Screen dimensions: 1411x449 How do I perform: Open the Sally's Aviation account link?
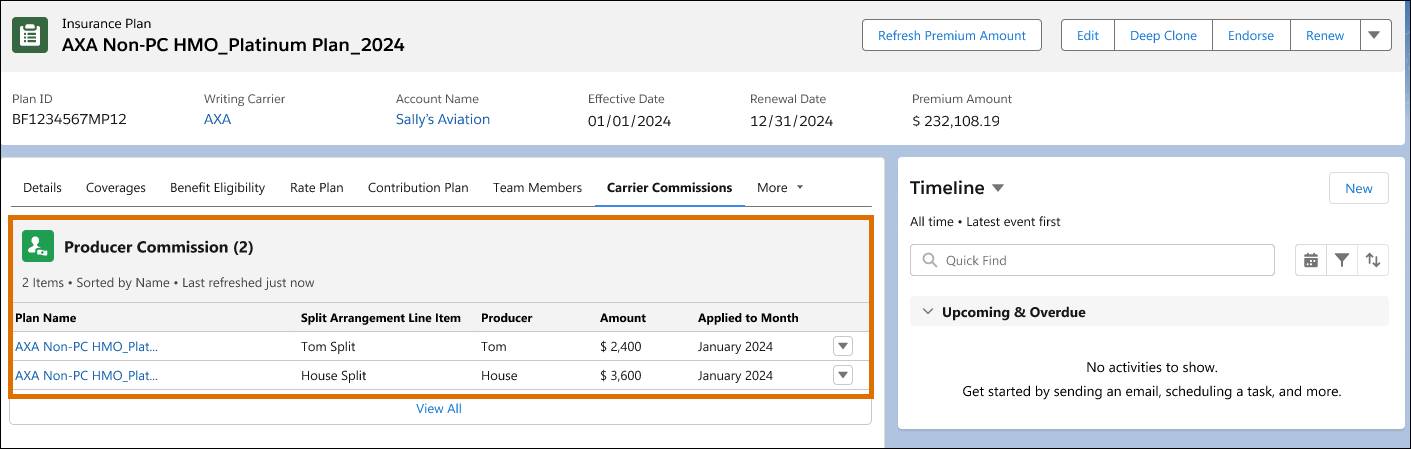[443, 120]
